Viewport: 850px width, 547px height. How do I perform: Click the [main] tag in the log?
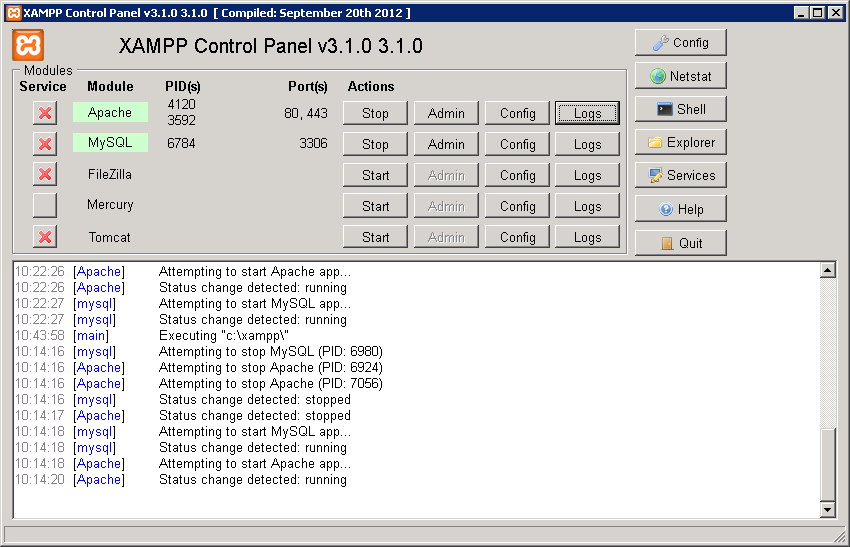point(91,336)
